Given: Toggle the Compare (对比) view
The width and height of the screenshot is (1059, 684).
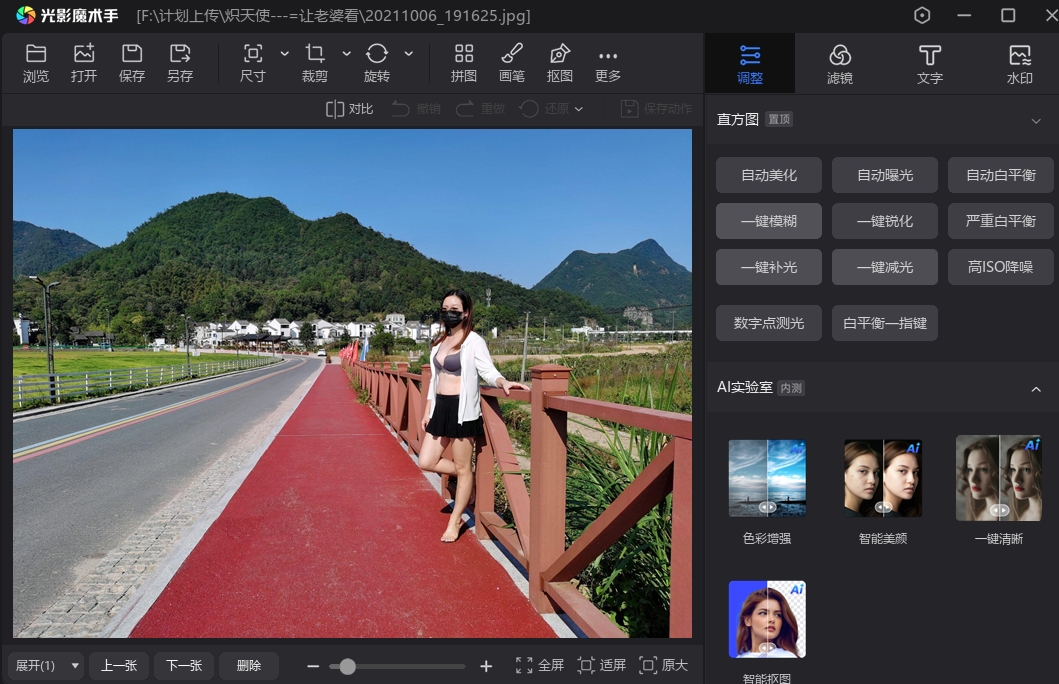Looking at the screenshot, I should click(x=350, y=109).
